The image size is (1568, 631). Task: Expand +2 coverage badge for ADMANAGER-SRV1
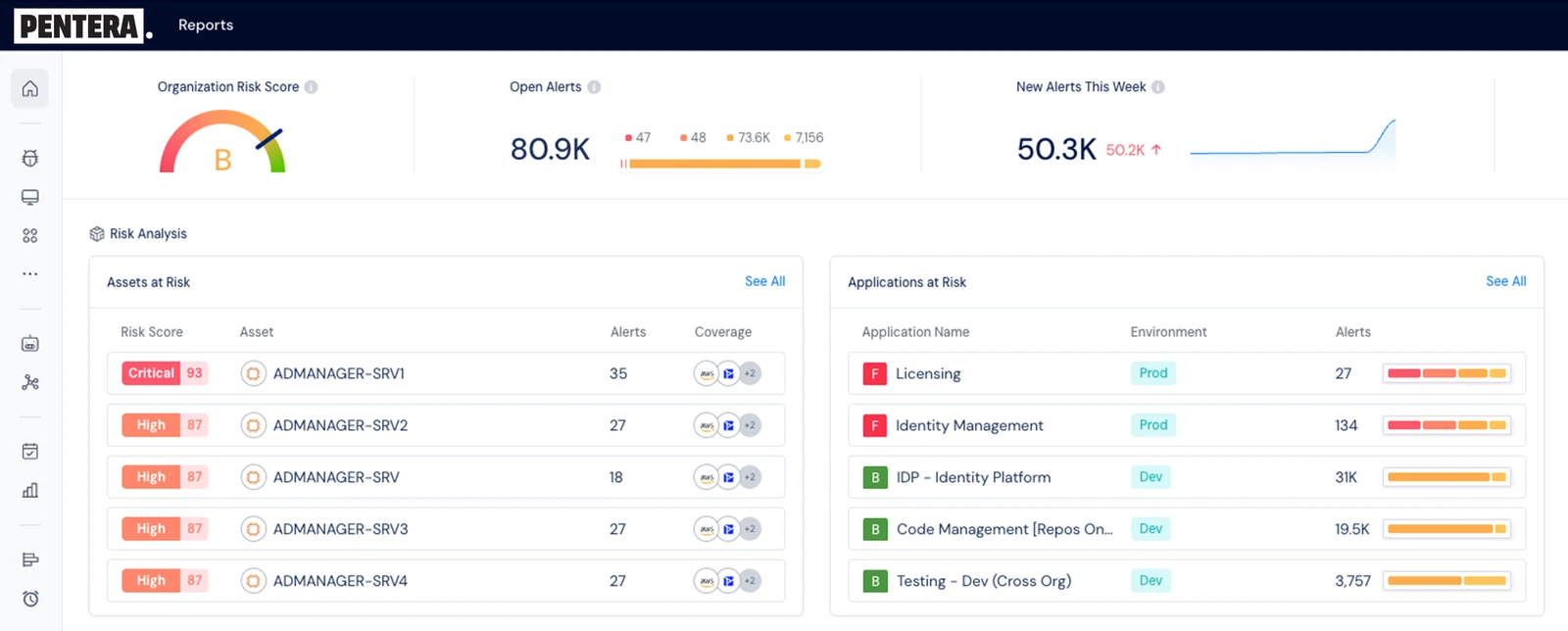(x=750, y=373)
